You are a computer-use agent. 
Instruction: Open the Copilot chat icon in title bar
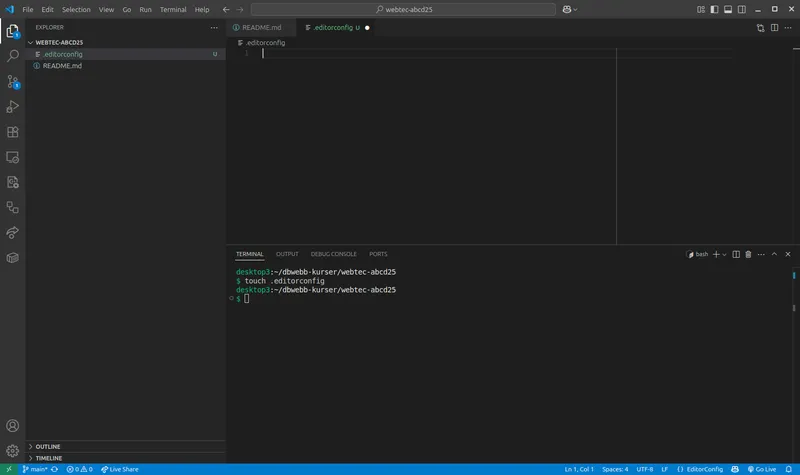566,9
